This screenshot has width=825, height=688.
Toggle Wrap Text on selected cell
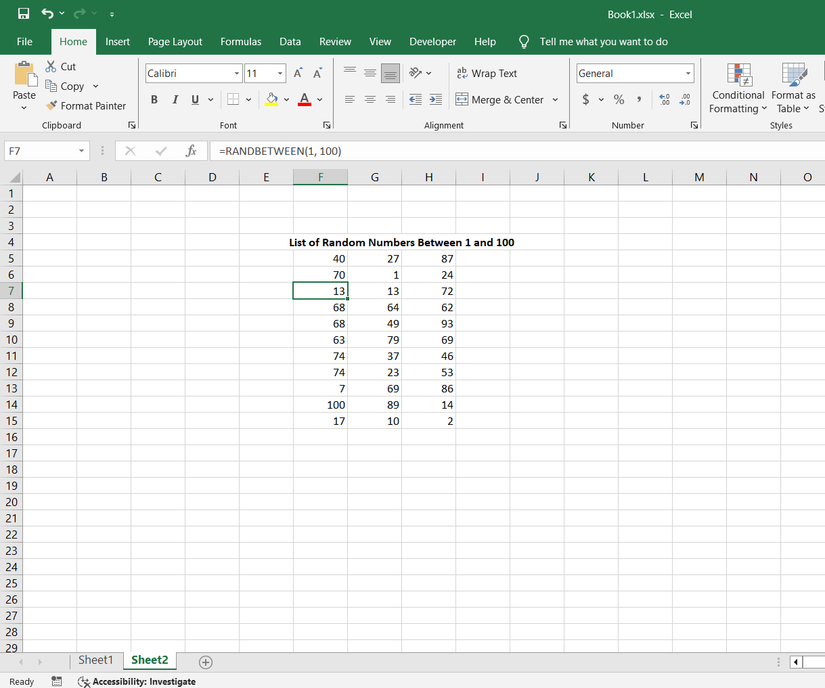pos(486,73)
